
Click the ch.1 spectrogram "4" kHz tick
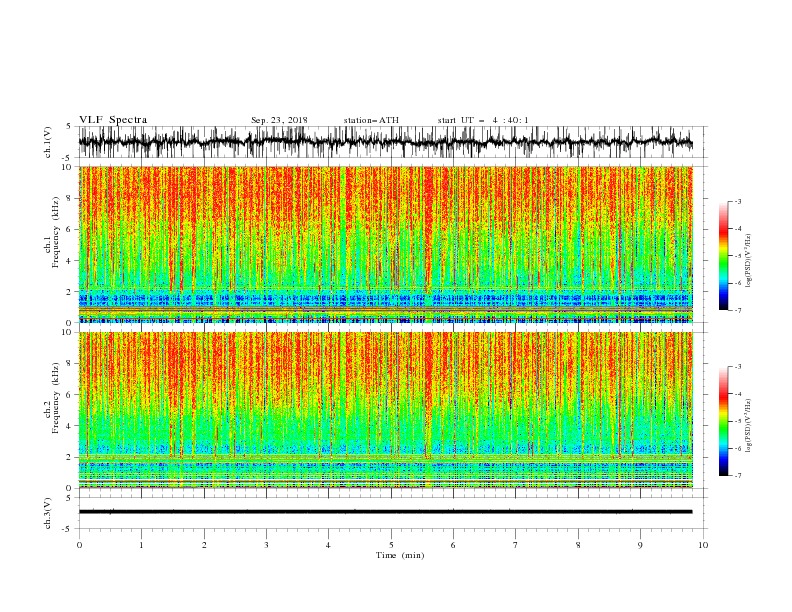click(70, 261)
